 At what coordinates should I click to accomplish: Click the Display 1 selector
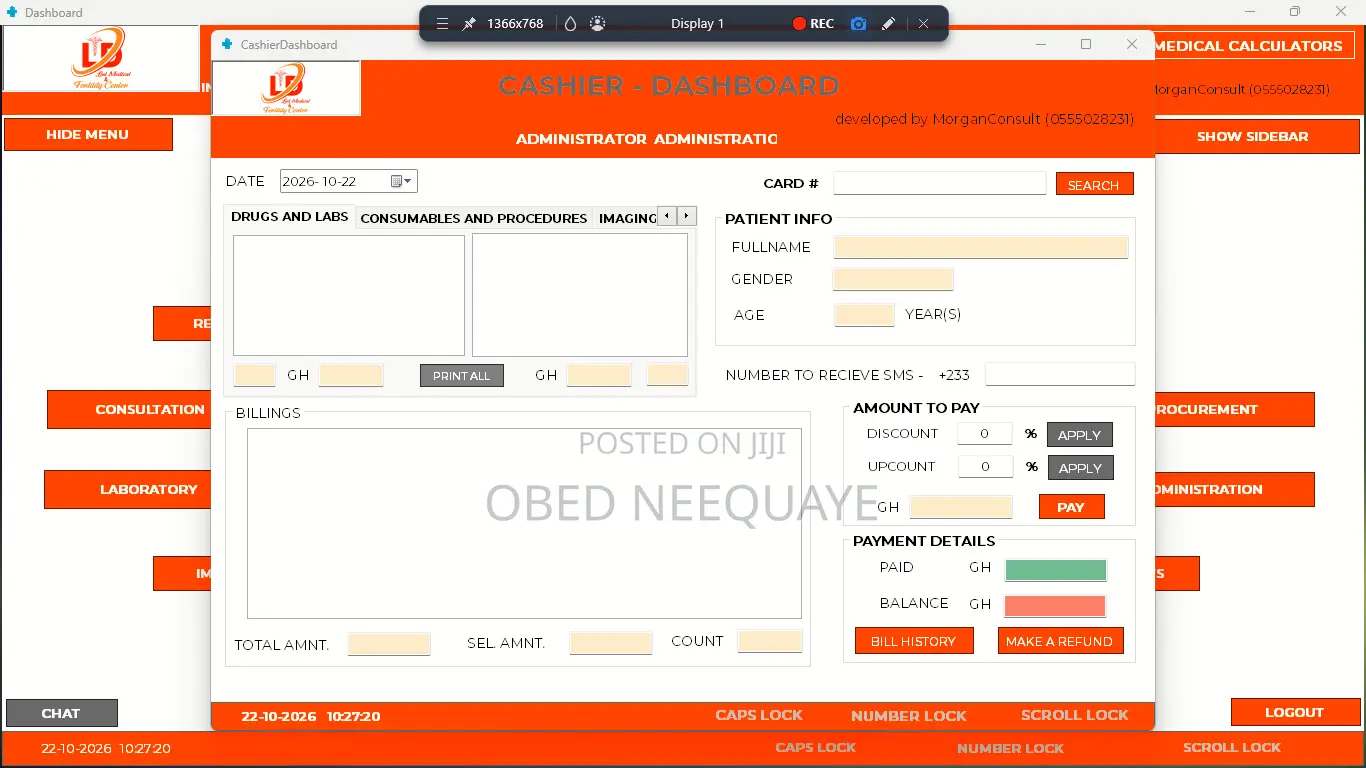(697, 23)
